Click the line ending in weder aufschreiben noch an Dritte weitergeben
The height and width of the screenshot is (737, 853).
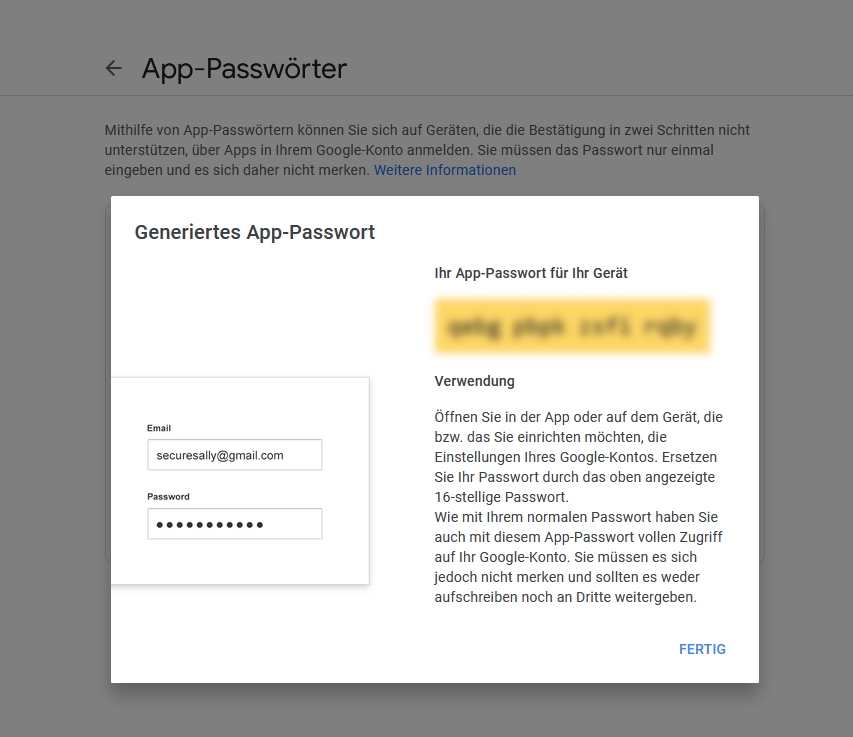coord(565,597)
